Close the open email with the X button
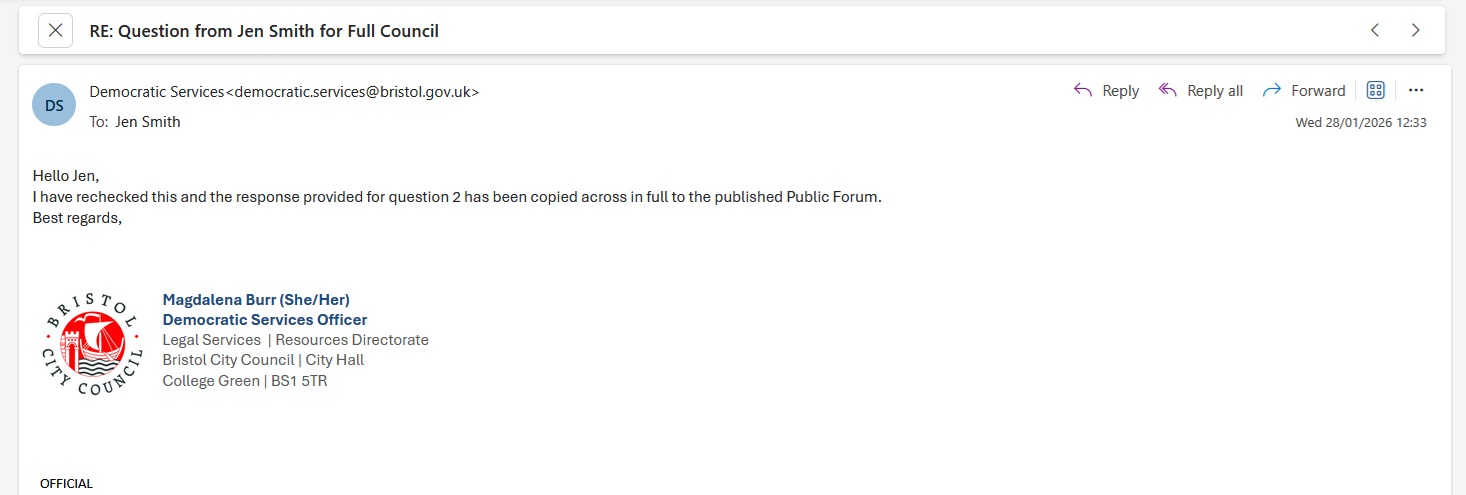The image size is (1466, 495). (55, 30)
